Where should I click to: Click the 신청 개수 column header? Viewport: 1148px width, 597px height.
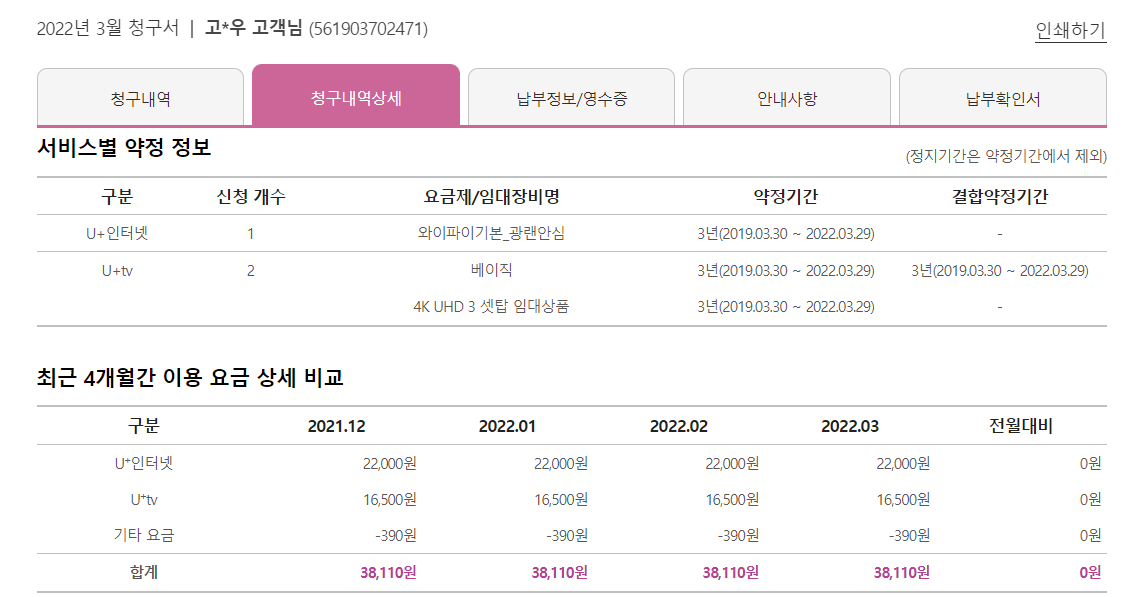click(251, 196)
